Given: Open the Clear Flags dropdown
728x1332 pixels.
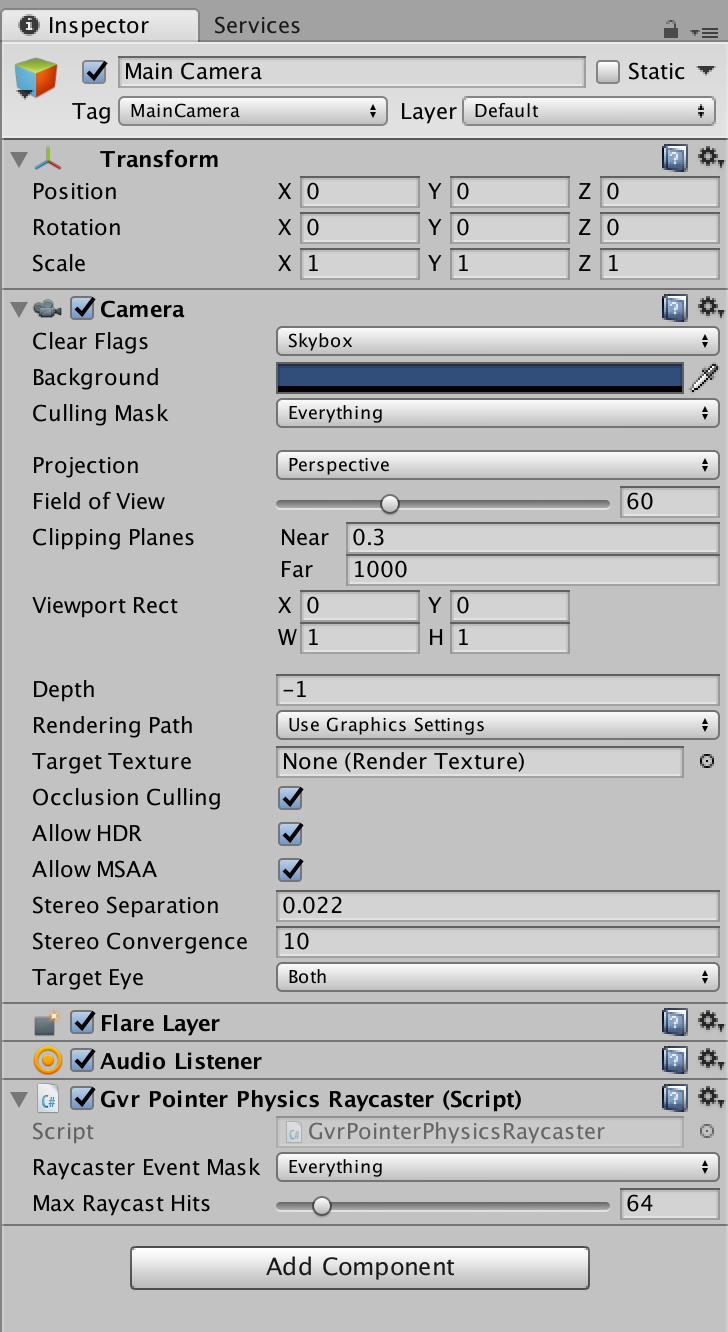Looking at the screenshot, I should (x=497, y=341).
